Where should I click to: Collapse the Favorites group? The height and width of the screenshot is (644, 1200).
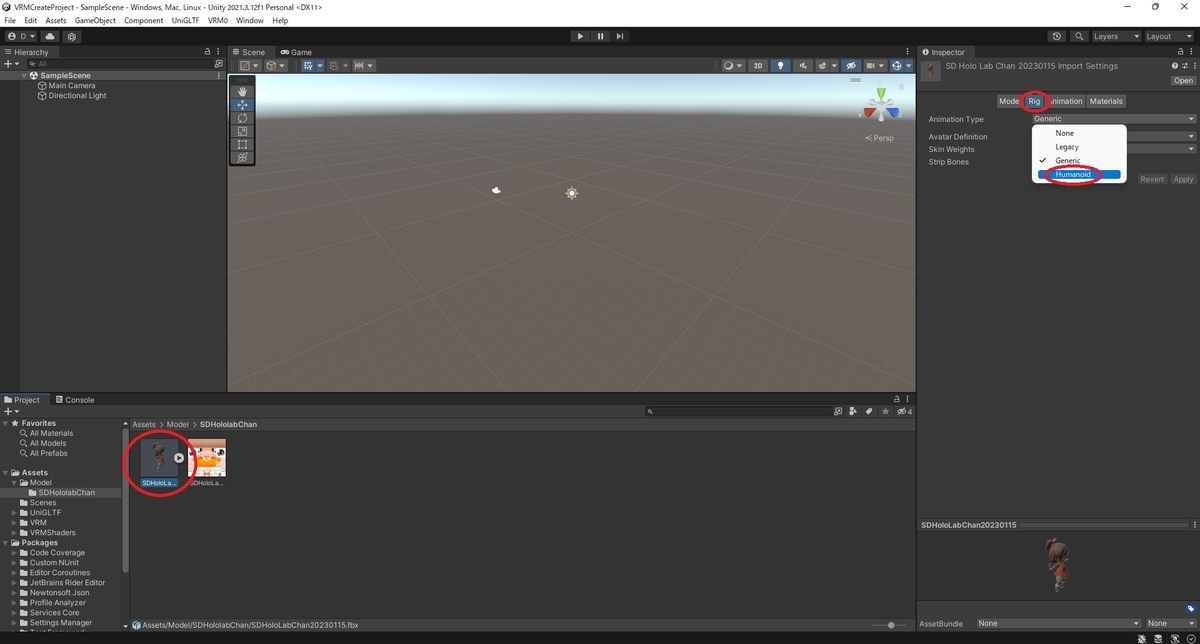[7, 423]
